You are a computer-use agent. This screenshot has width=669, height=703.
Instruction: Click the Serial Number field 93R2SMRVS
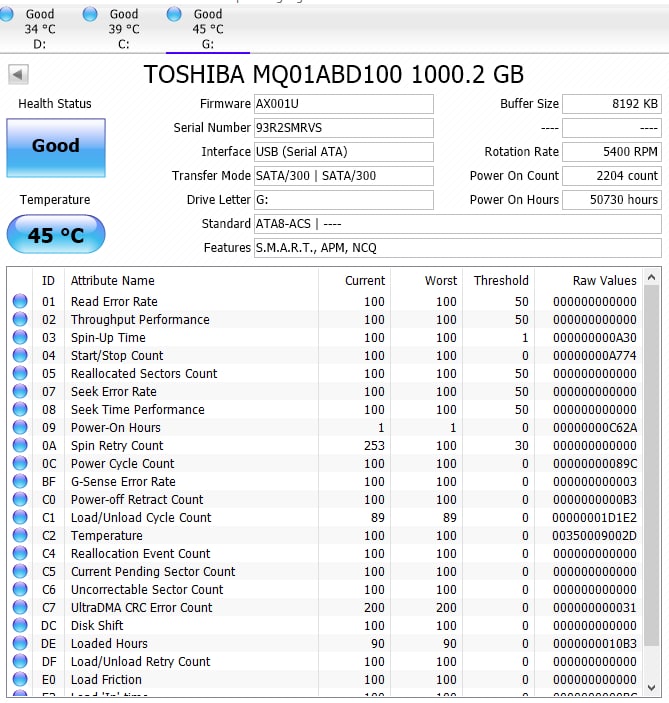click(x=343, y=128)
